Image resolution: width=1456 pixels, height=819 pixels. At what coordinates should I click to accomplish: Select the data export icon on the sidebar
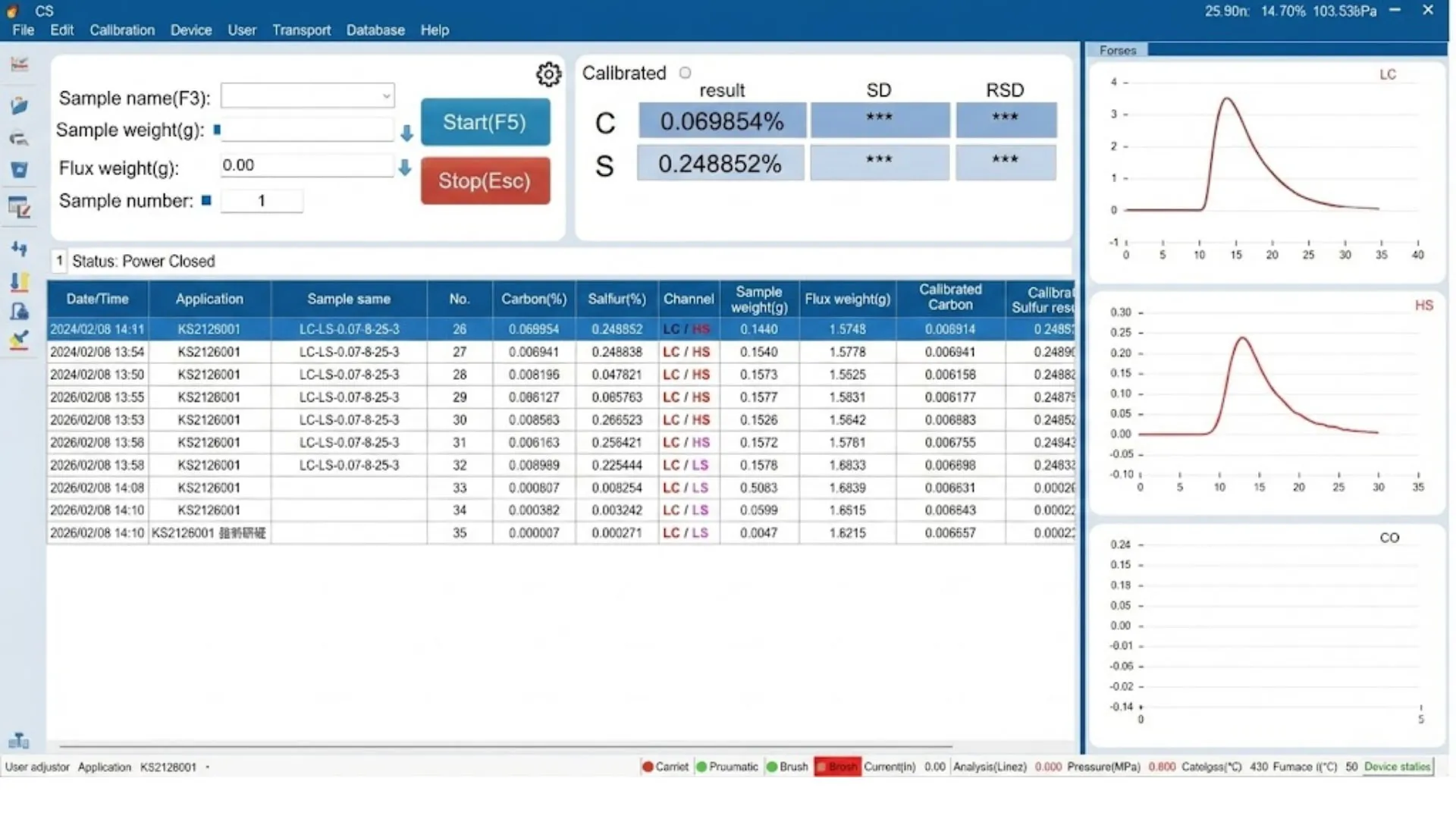pyautogui.click(x=20, y=281)
